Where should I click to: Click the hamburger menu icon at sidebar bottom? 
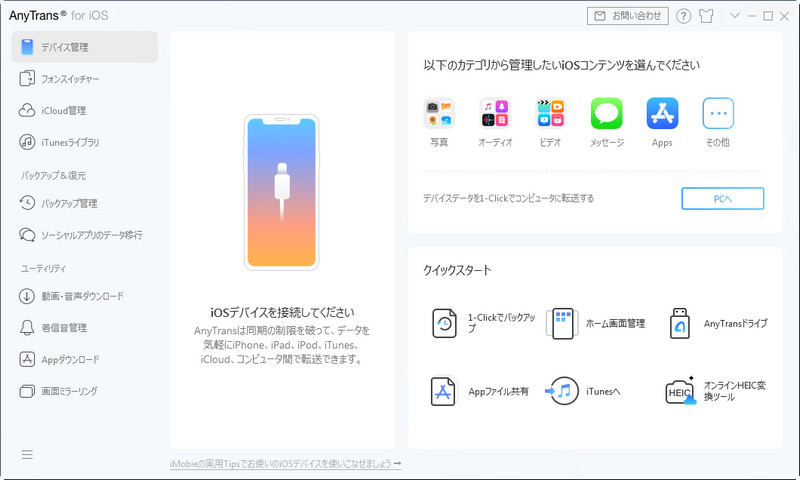(x=27, y=454)
